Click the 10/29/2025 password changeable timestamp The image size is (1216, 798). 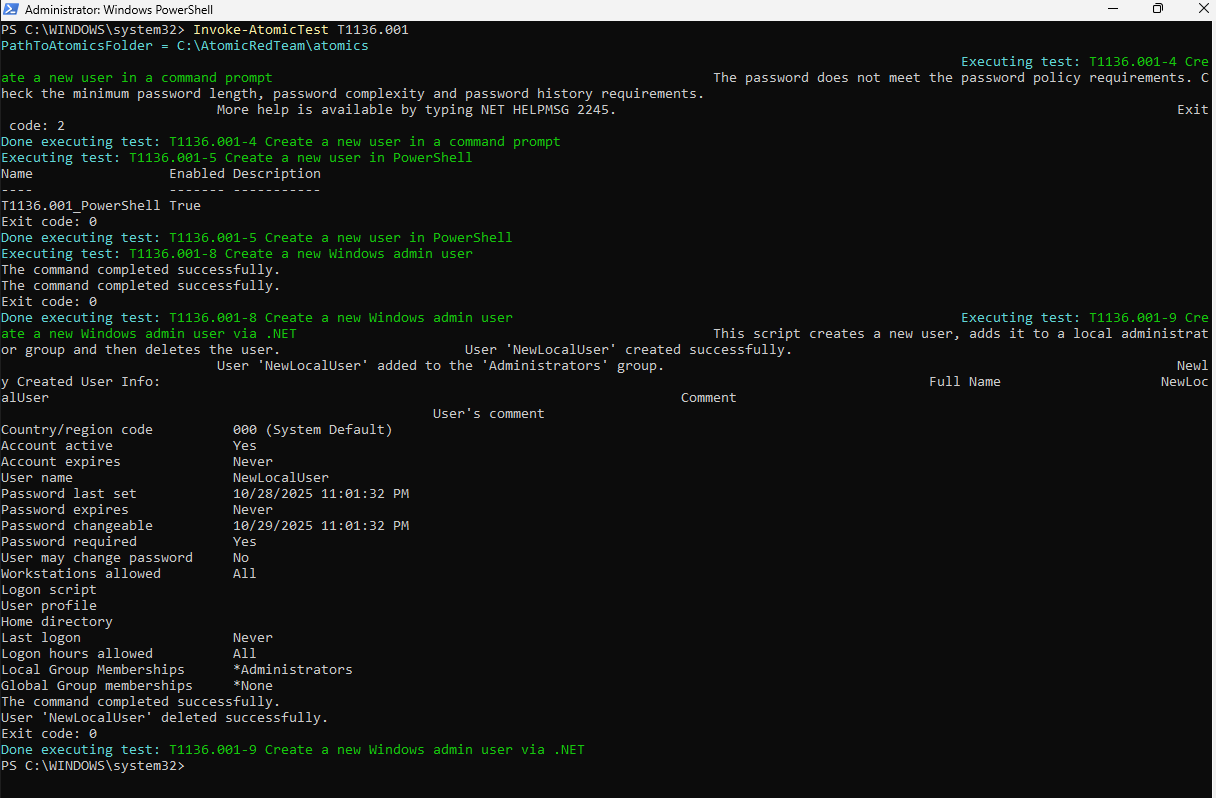320,526
